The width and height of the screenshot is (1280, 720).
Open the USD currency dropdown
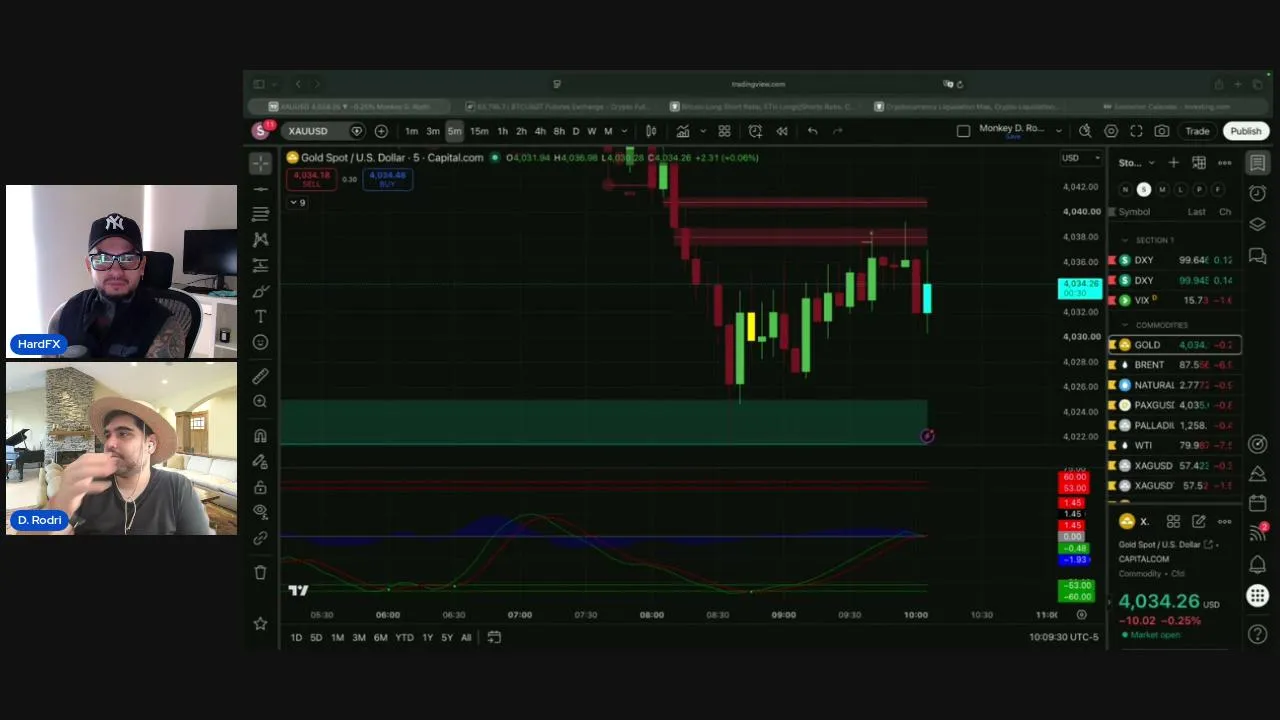(1080, 158)
